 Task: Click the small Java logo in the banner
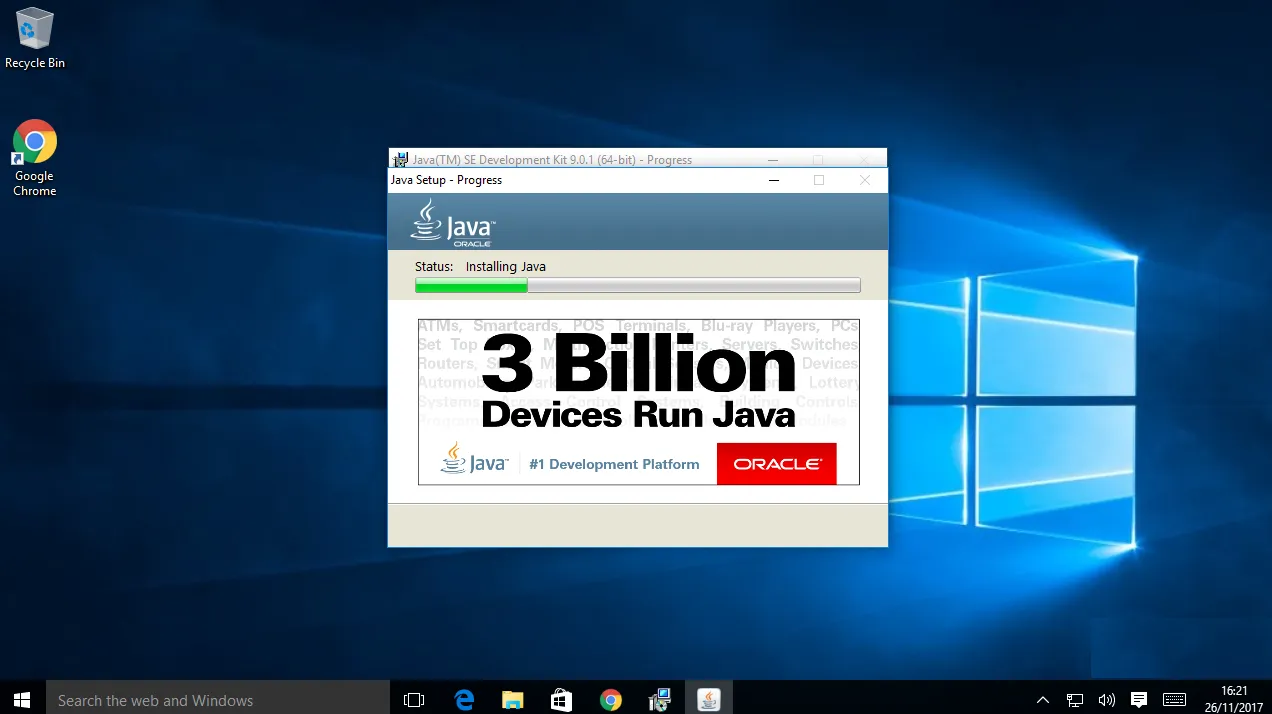tap(474, 460)
